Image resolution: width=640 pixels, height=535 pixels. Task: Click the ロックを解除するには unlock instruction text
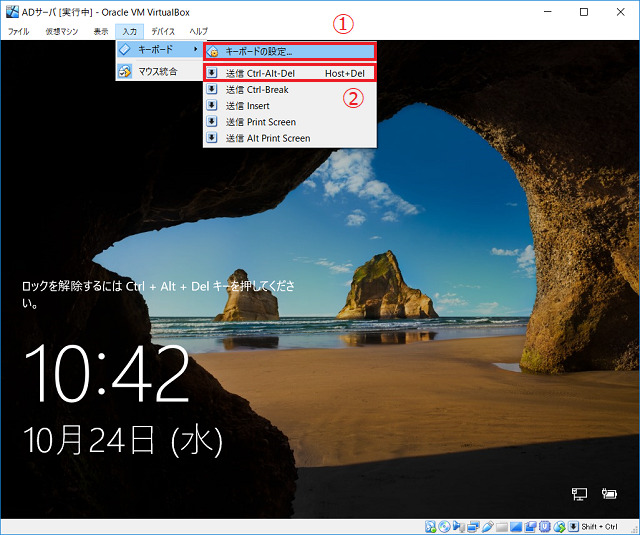coord(158,294)
